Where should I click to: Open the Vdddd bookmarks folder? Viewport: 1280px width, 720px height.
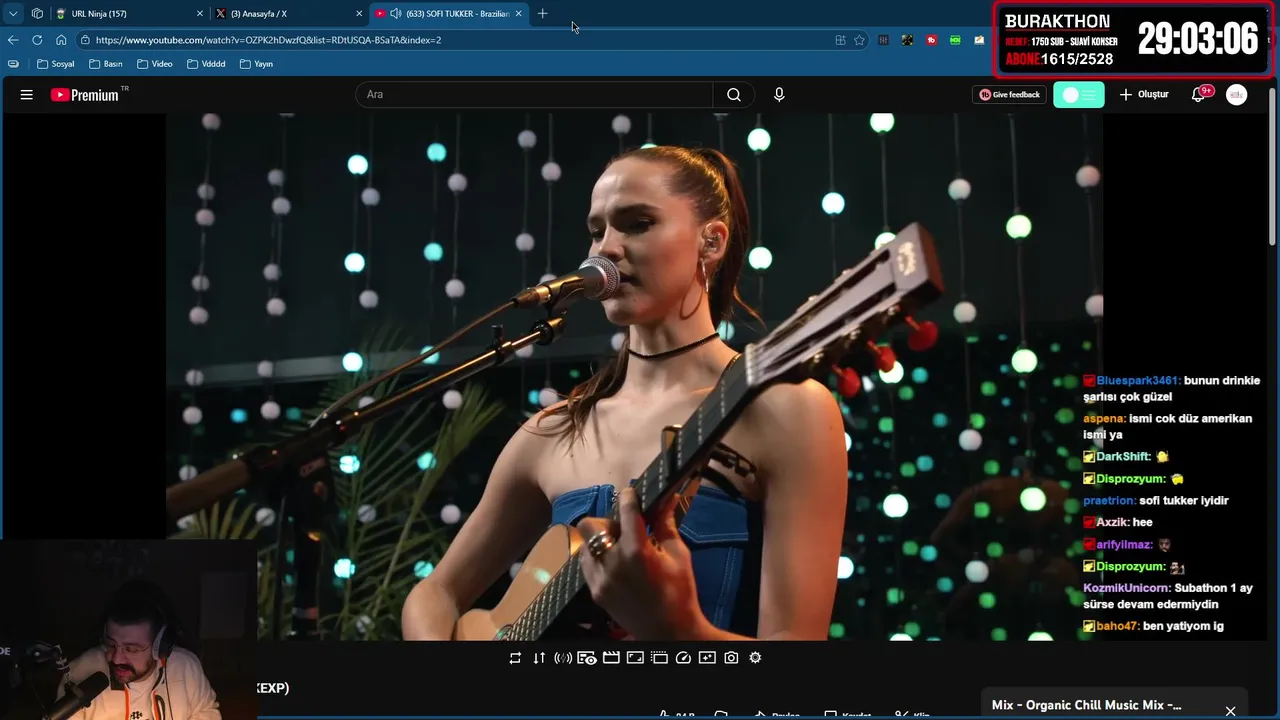[206, 64]
